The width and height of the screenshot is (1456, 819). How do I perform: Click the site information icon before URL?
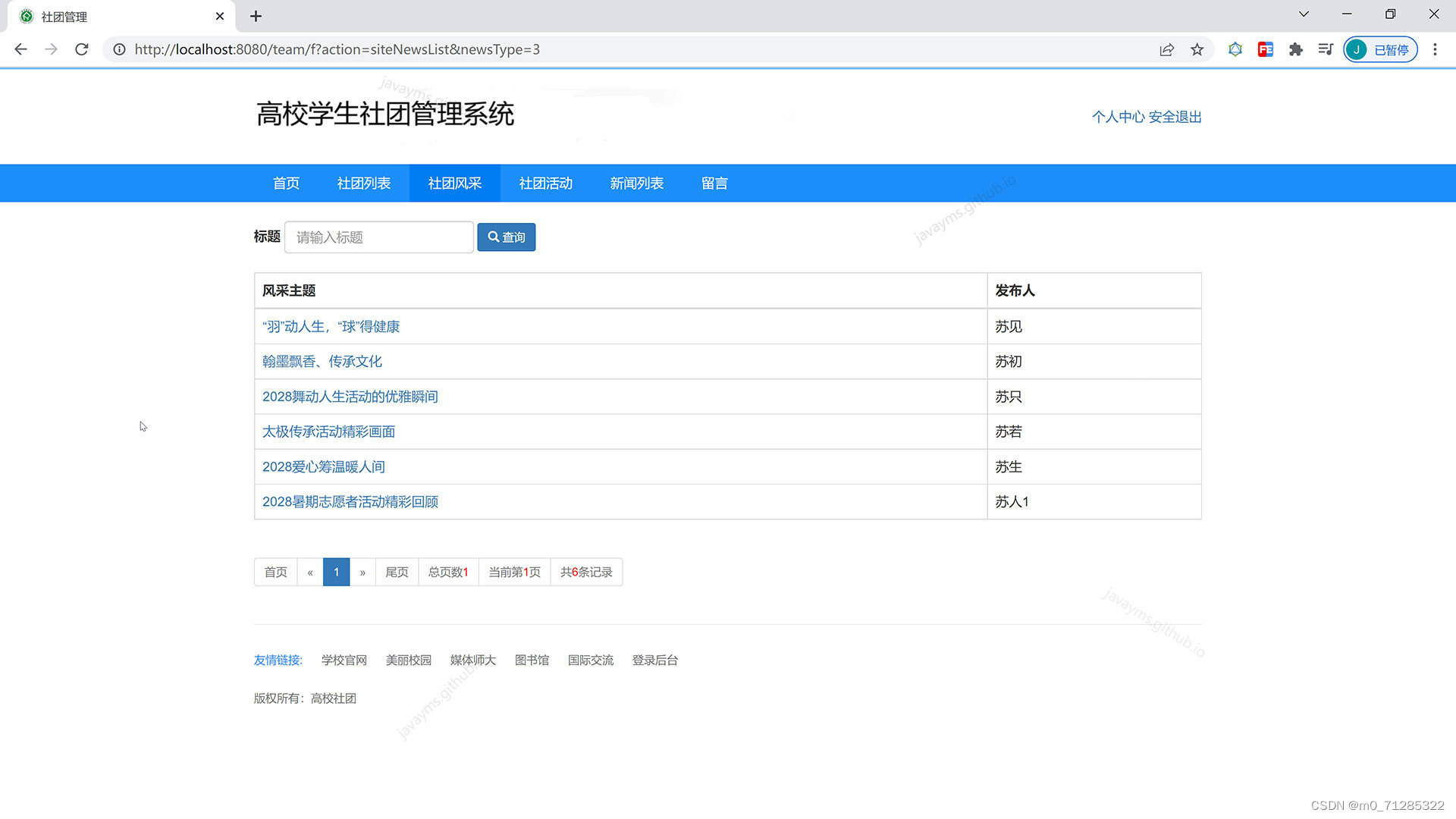119,49
